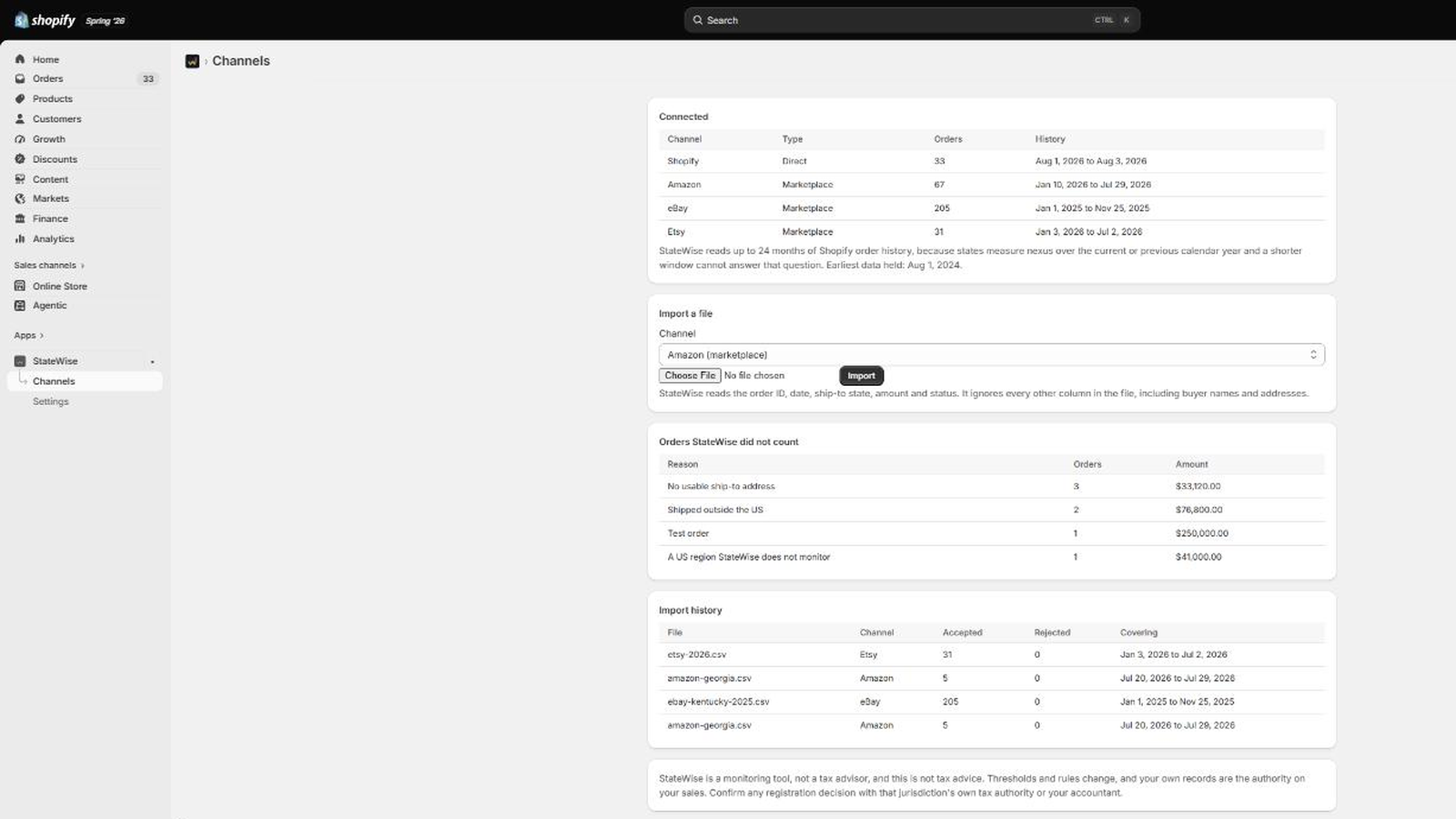Click the Import button
1456x819 pixels.
861,376
